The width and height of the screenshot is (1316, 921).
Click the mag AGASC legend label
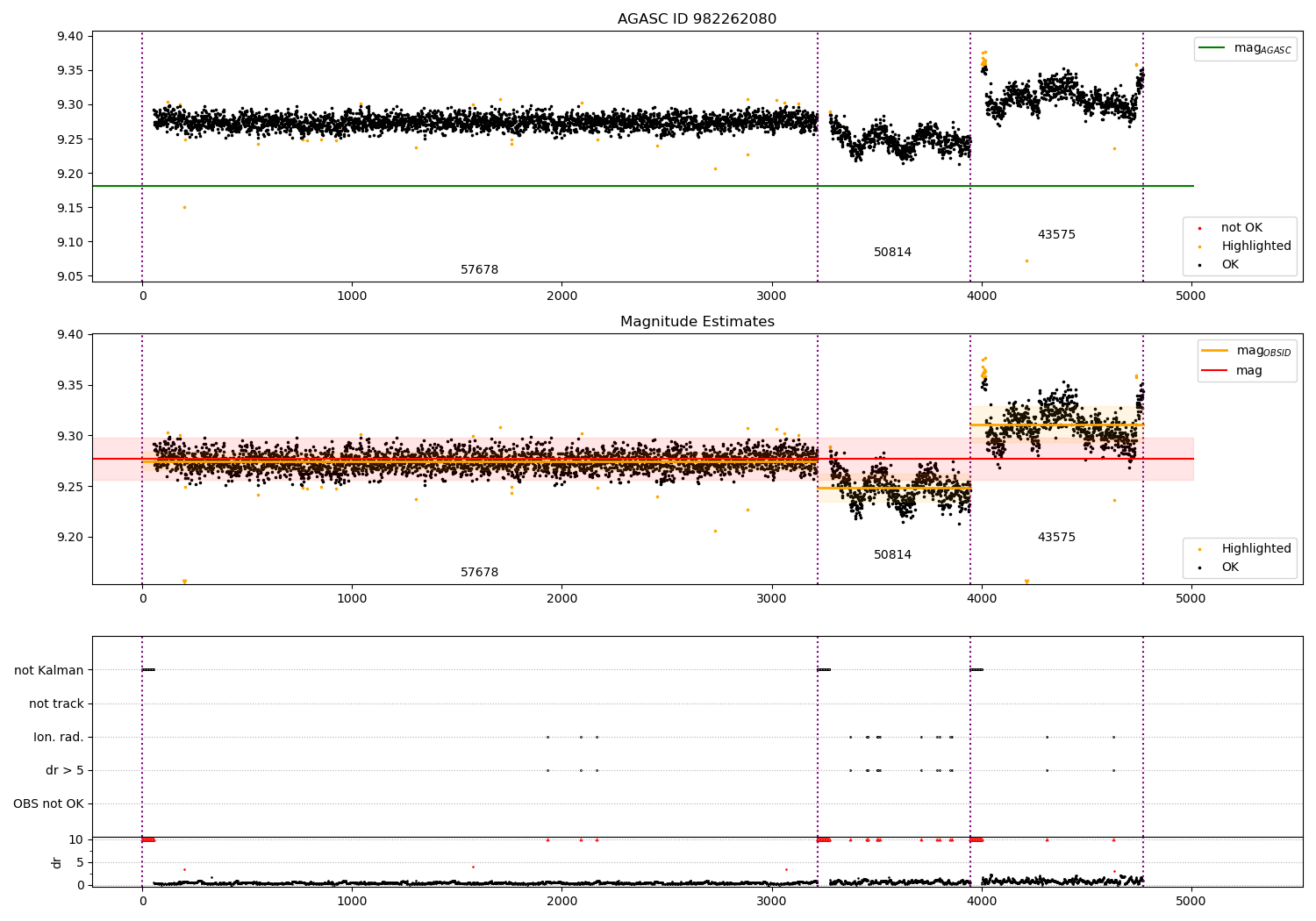point(1262,49)
